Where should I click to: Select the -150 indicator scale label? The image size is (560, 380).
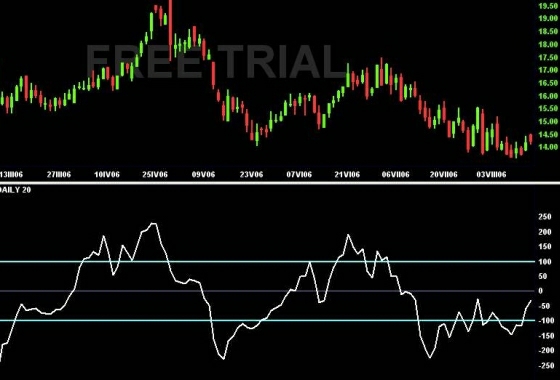click(546, 336)
